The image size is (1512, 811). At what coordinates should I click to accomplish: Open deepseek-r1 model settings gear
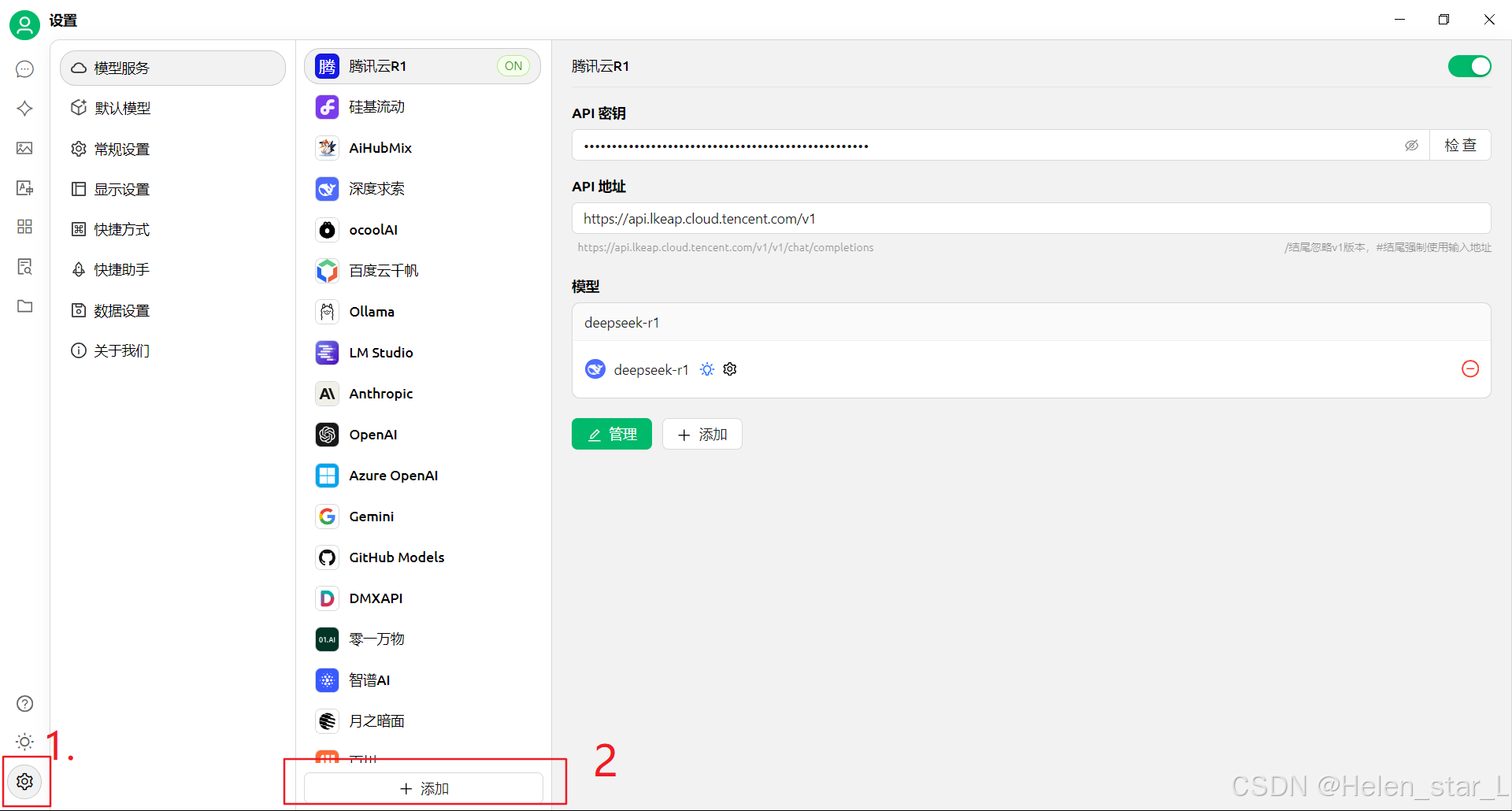coord(730,369)
